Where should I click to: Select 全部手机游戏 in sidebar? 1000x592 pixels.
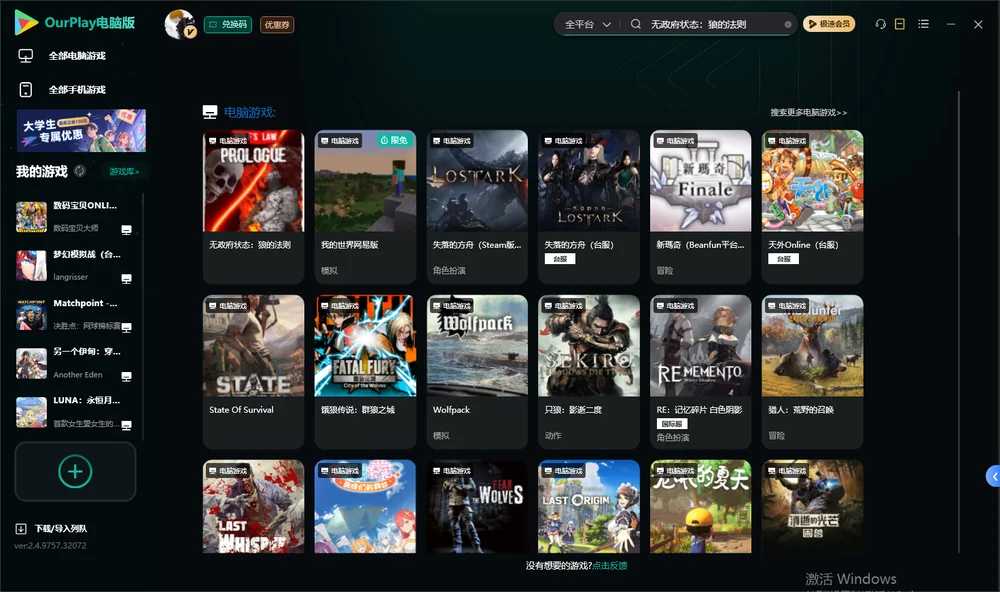[77, 89]
